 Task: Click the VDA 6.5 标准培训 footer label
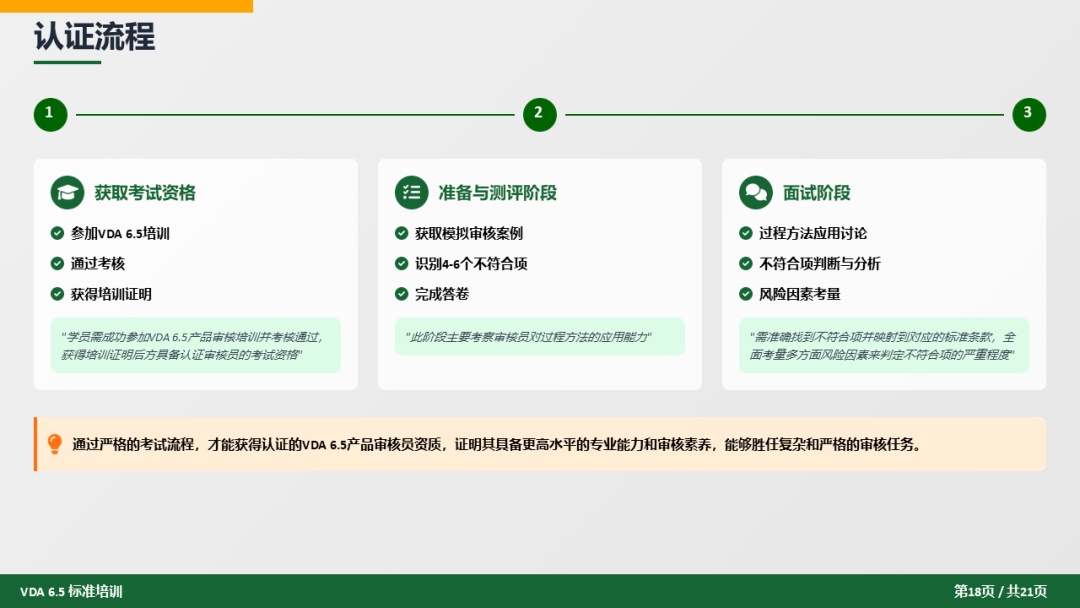tap(71, 591)
